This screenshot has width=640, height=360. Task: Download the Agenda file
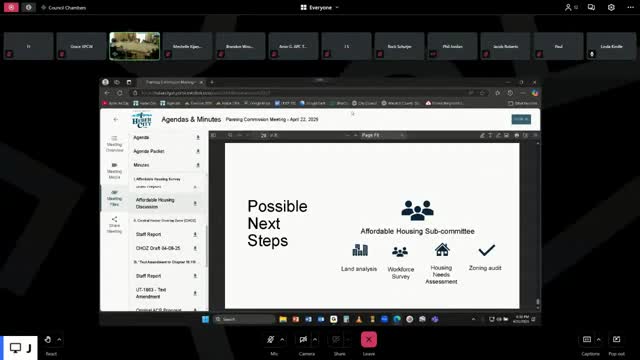[x=198, y=138]
